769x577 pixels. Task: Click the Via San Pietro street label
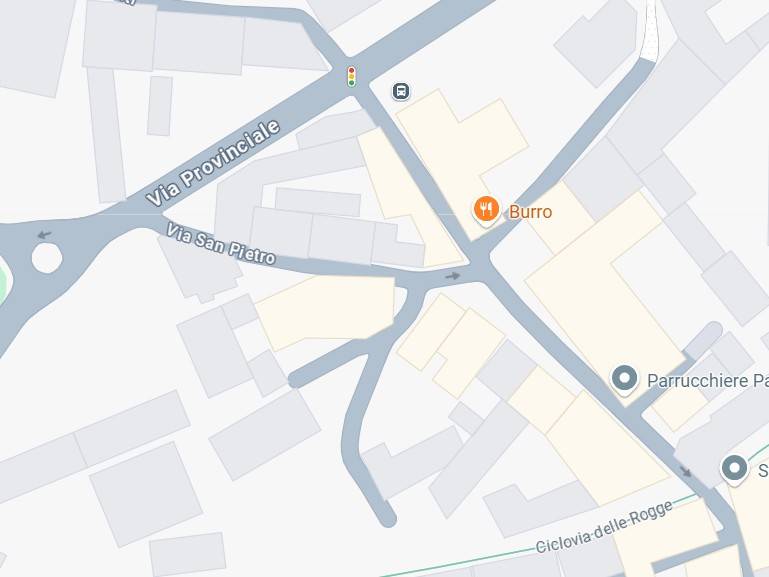(x=221, y=244)
